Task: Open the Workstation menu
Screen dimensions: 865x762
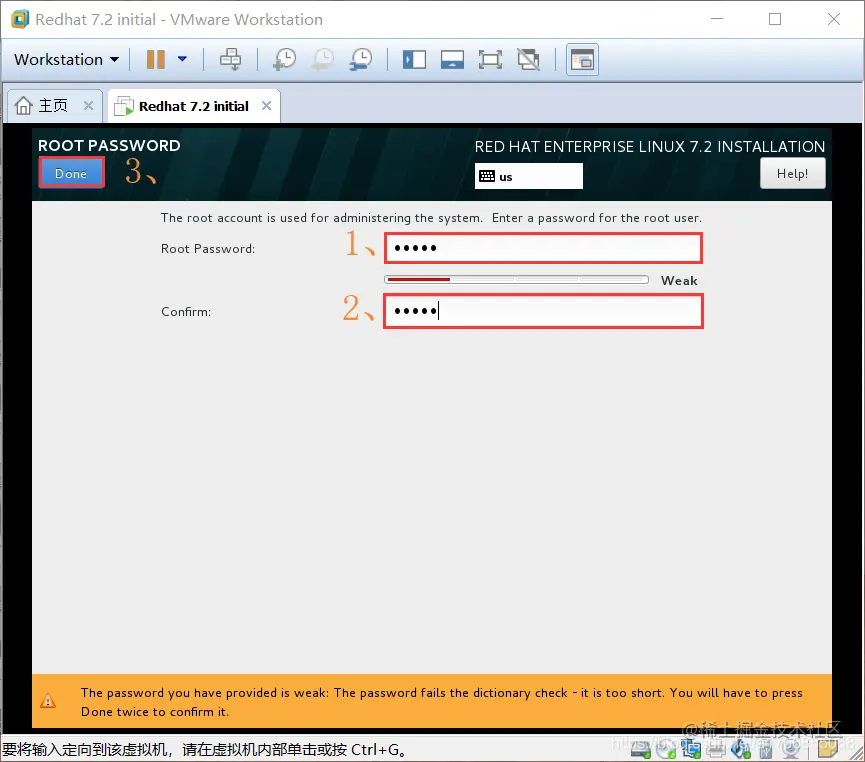Action: (66, 59)
